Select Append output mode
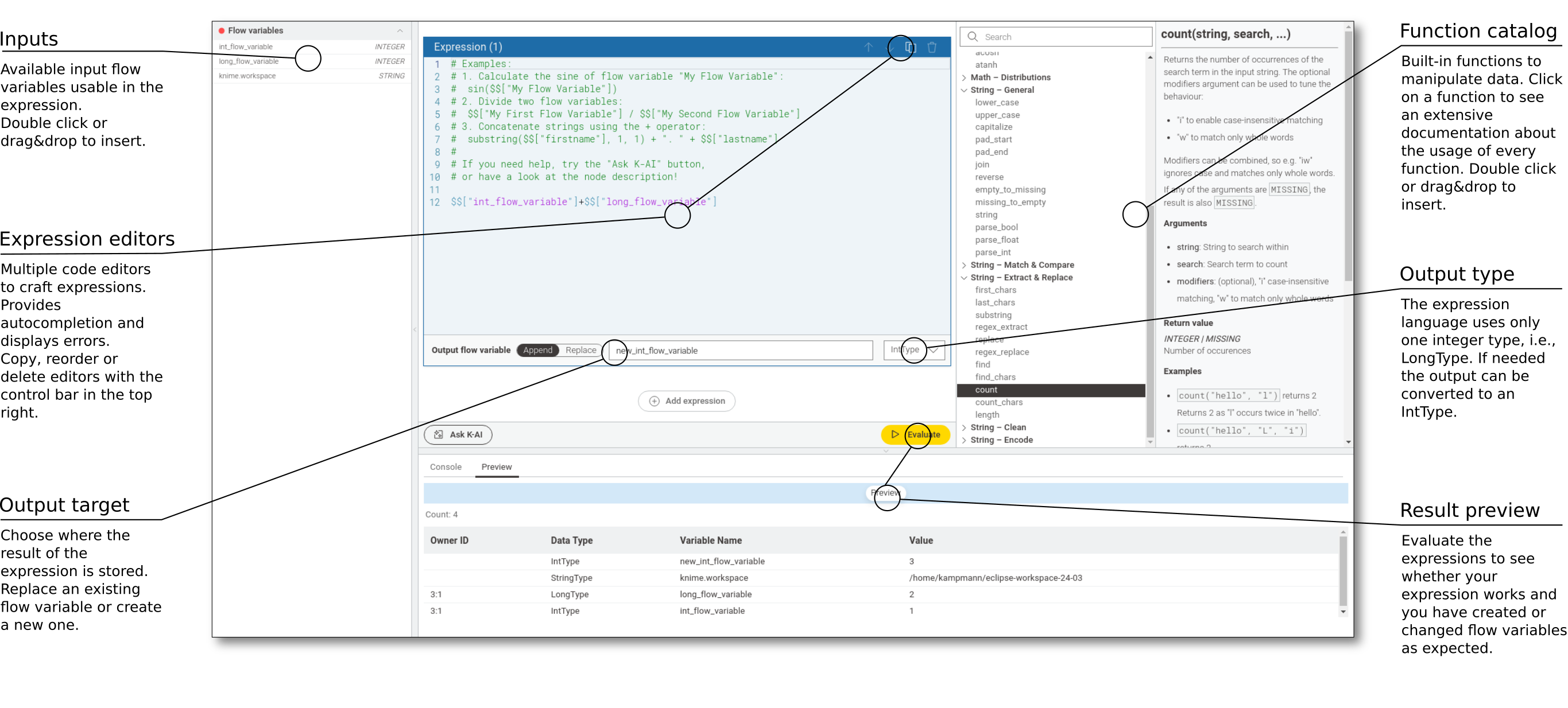Viewport: 1568px width, 708px height. 537,350
